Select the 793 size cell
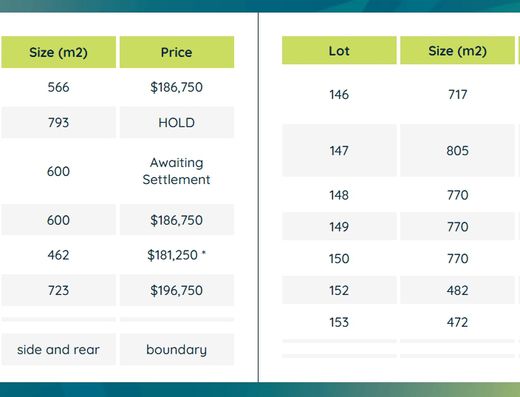 pyautogui.click(x=59, y=122)
